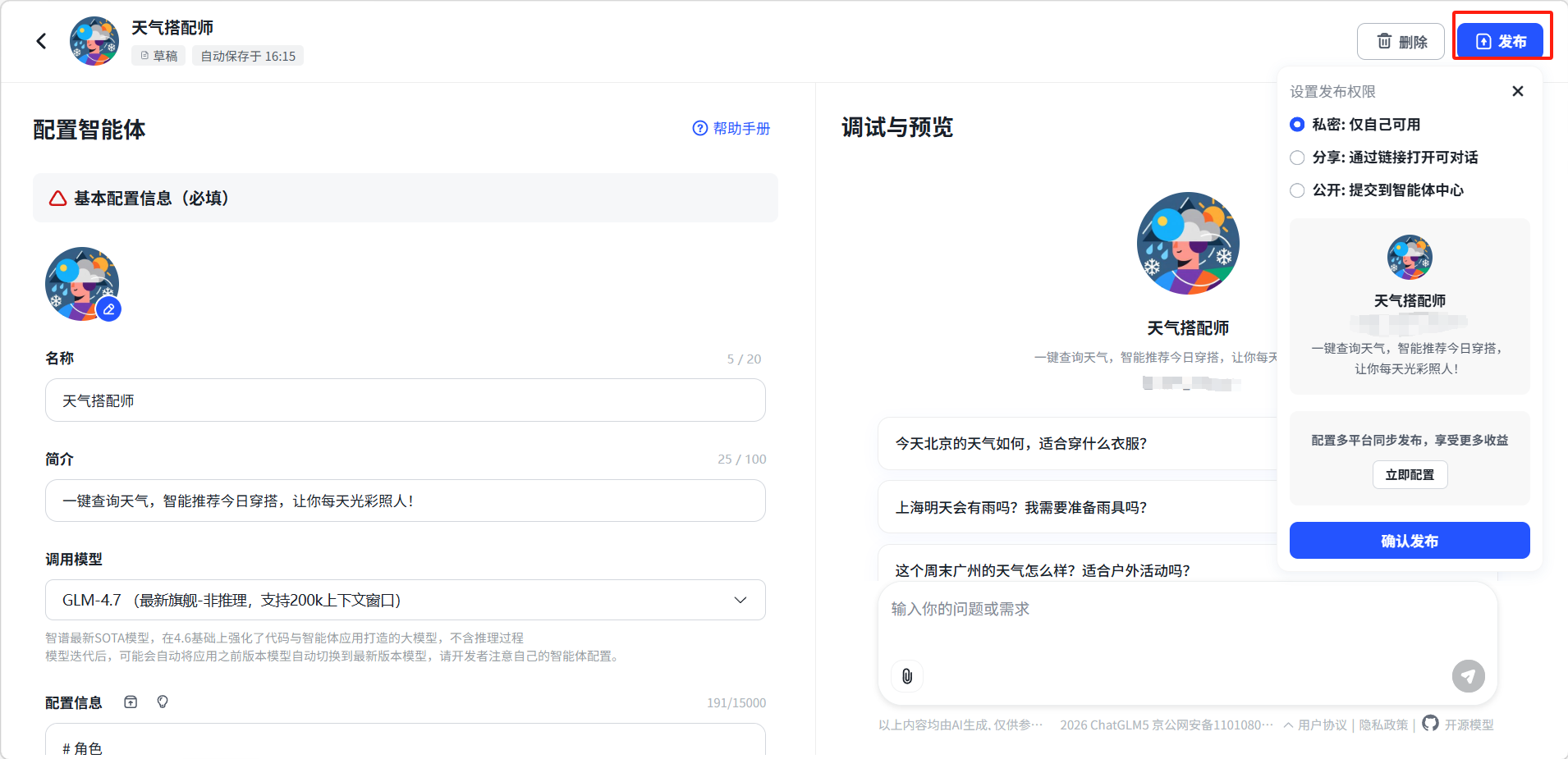Choose 公开: 提交到智能体中心 option

point(1297,190)
